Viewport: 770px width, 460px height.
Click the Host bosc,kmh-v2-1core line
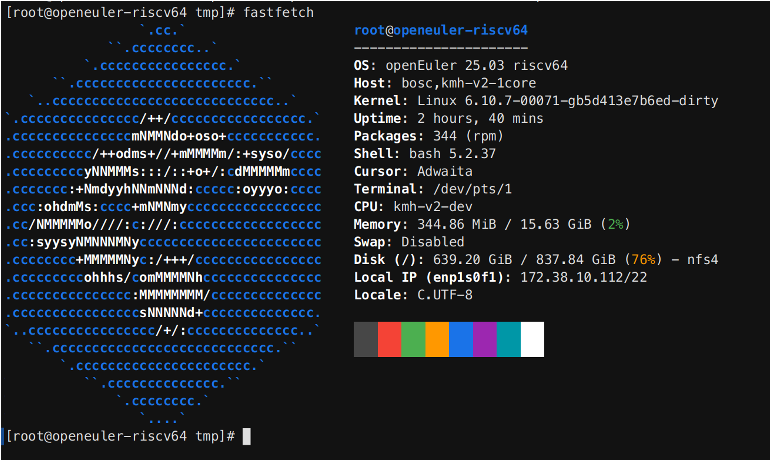pyautogui.click(x=445, y=83)
